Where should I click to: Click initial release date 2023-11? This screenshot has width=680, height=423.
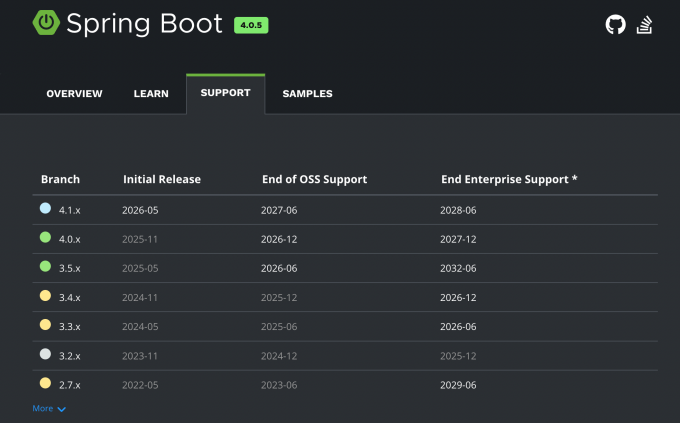point(140,356)
